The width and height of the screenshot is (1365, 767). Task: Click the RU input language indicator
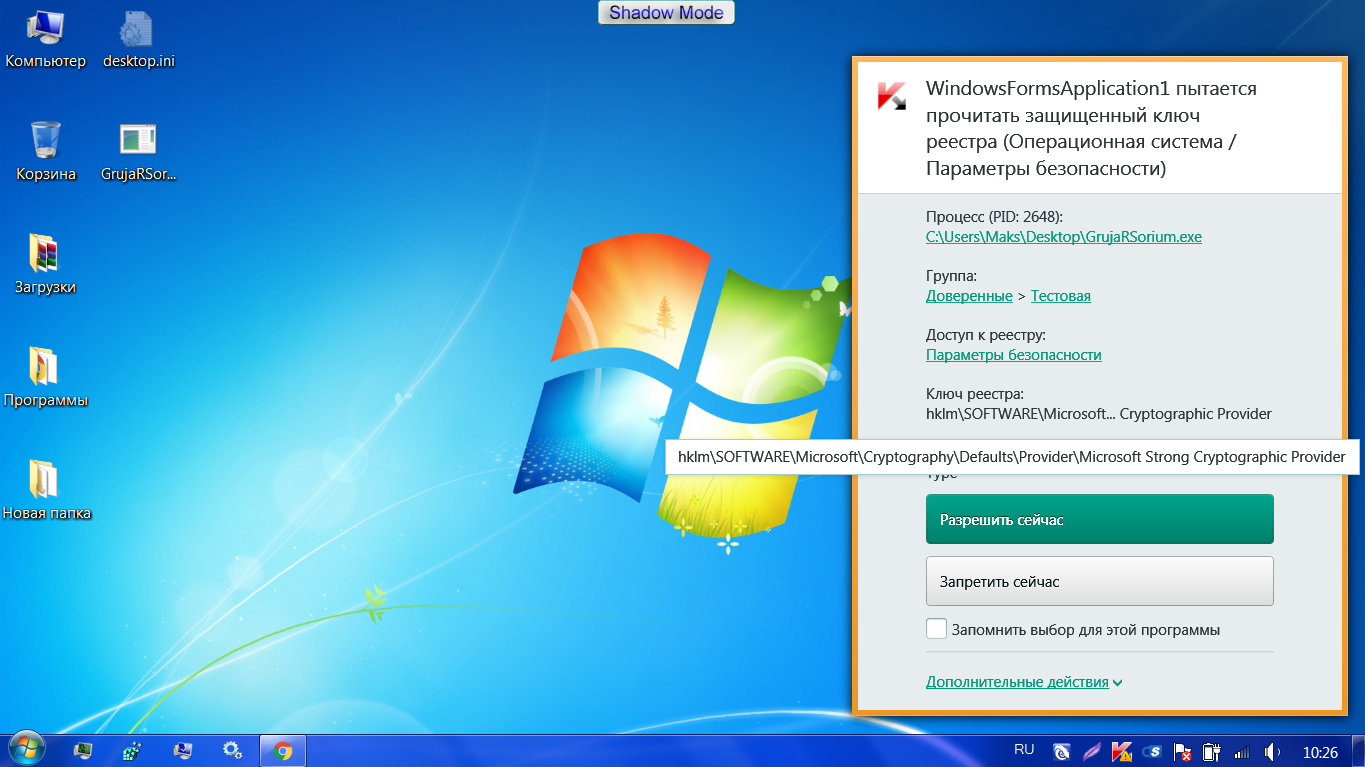[x=1024, y=750]
